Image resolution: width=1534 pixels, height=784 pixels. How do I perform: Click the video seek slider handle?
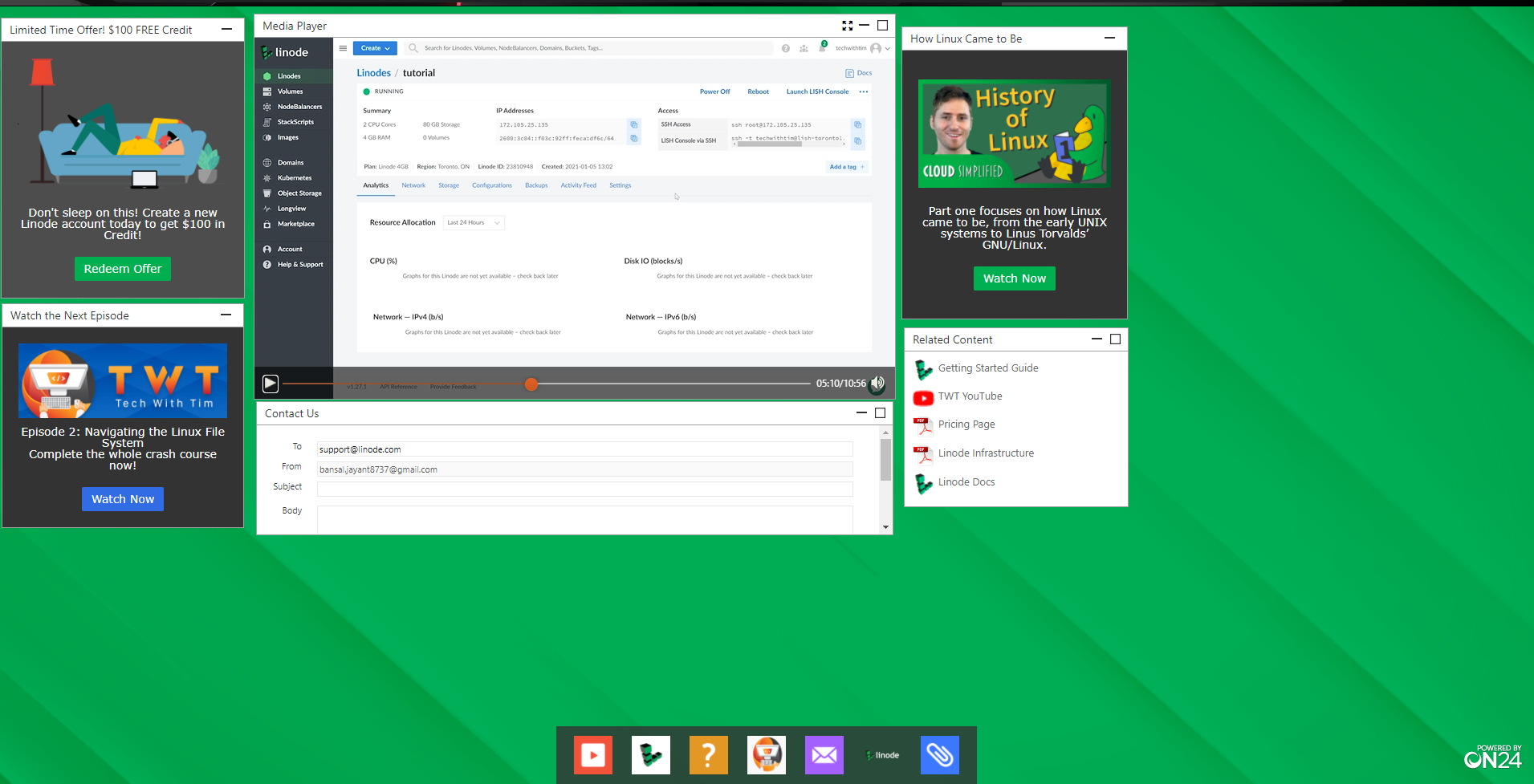click(x=531, y=384)
